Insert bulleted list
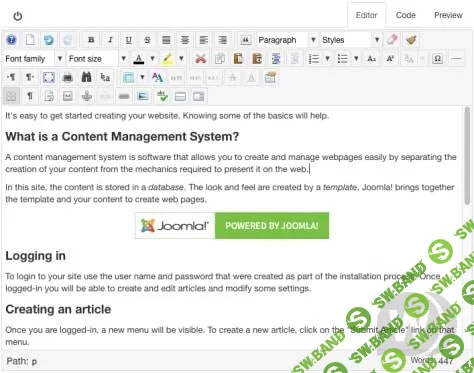Image resolution: width=474 pixels, height=373 pixels. [342, 59]
